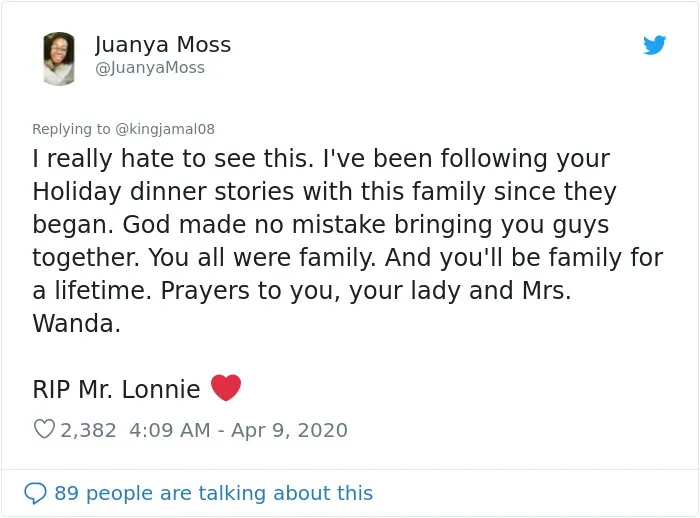Viewport: 700px width, 518px height.
Task: Click the 'RIP Mr. Lonnie' text
Action: point(117,389)
